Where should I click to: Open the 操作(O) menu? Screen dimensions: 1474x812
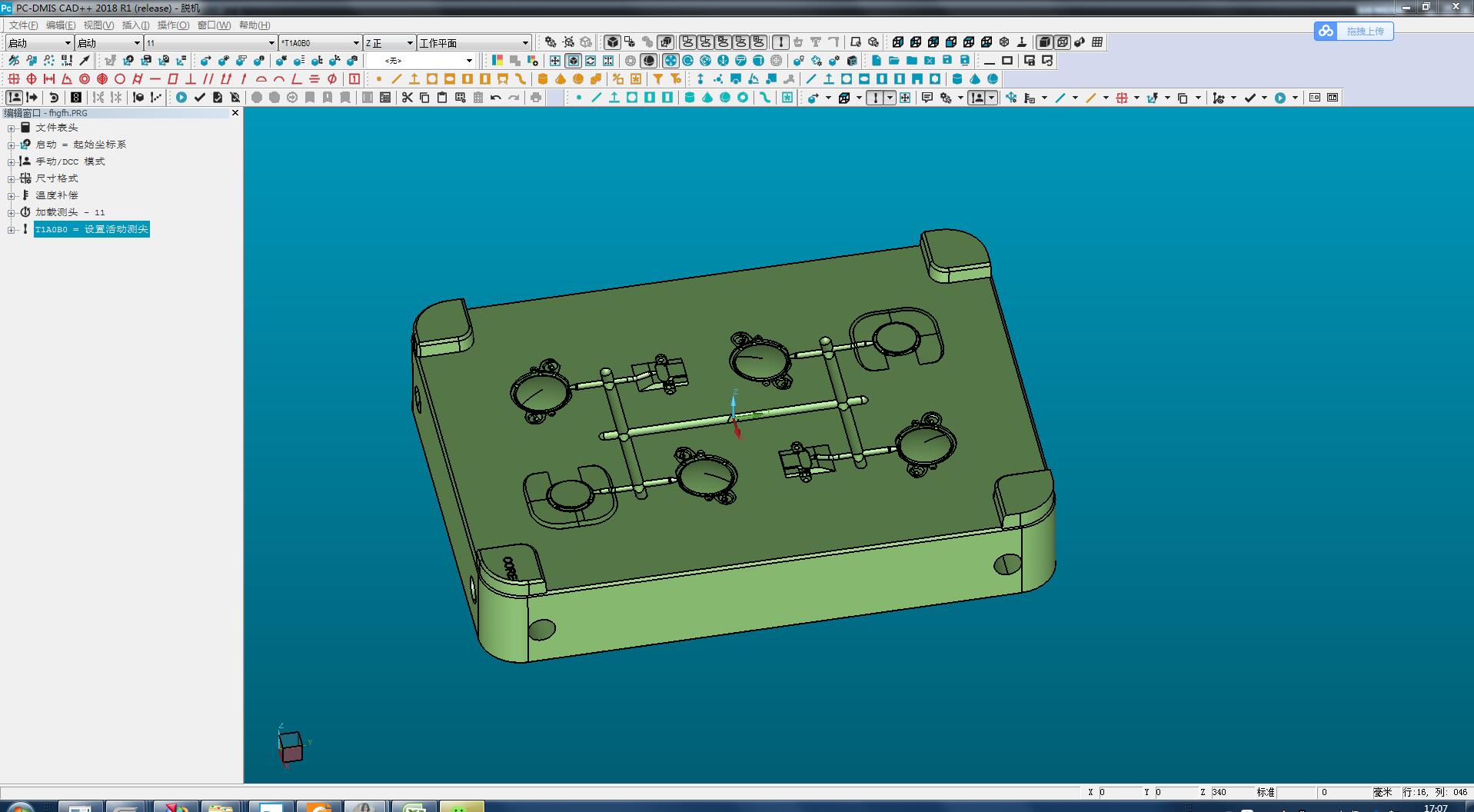(173, 25)
